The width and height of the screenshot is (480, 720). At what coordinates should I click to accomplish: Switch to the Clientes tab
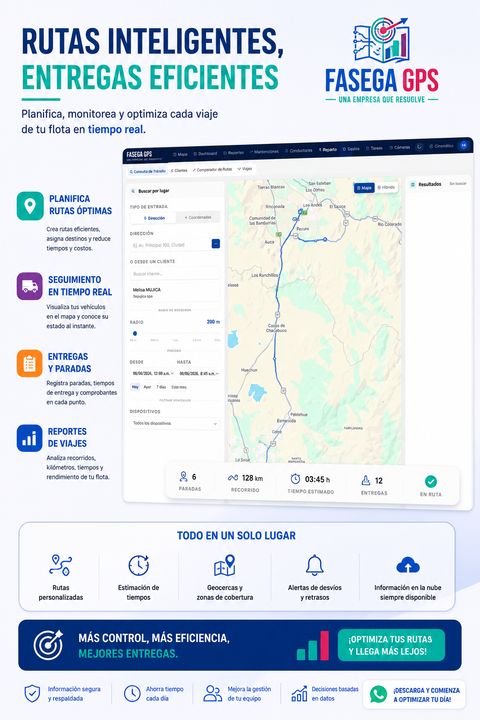(179, 170)
